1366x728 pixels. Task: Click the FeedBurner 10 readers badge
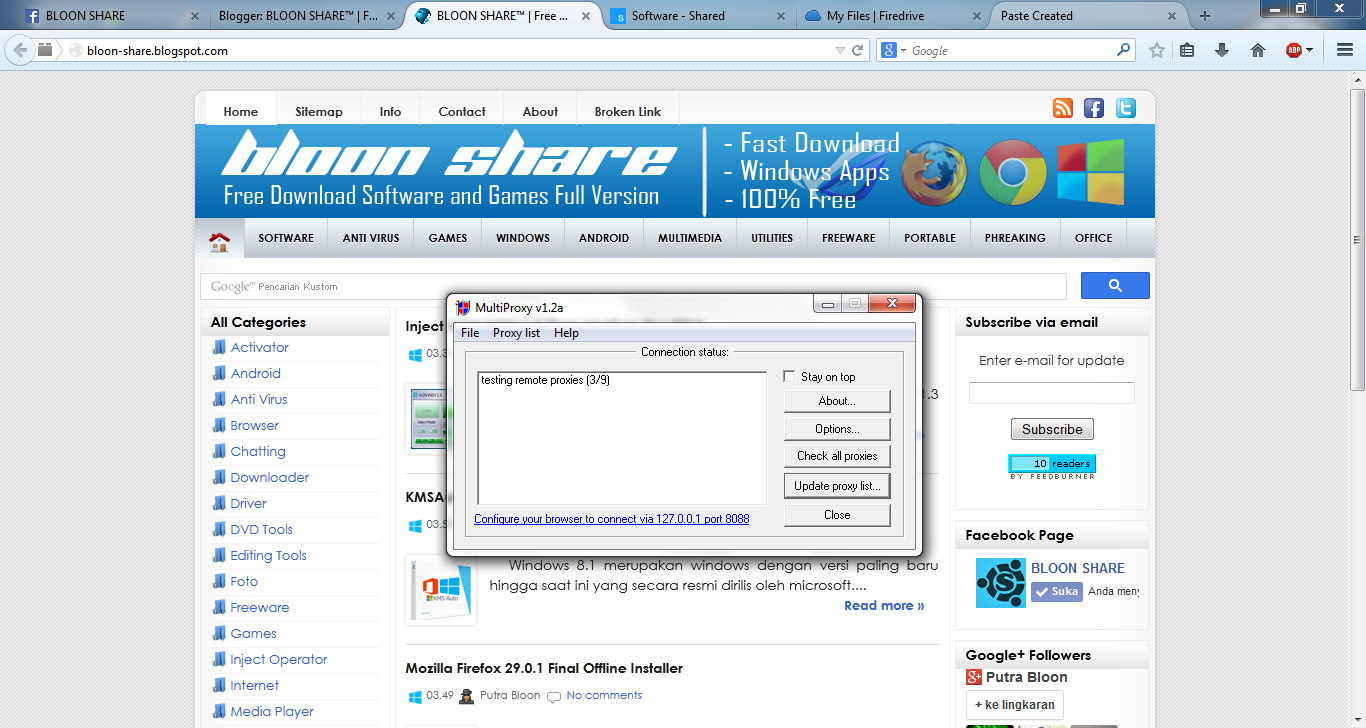1052,466
